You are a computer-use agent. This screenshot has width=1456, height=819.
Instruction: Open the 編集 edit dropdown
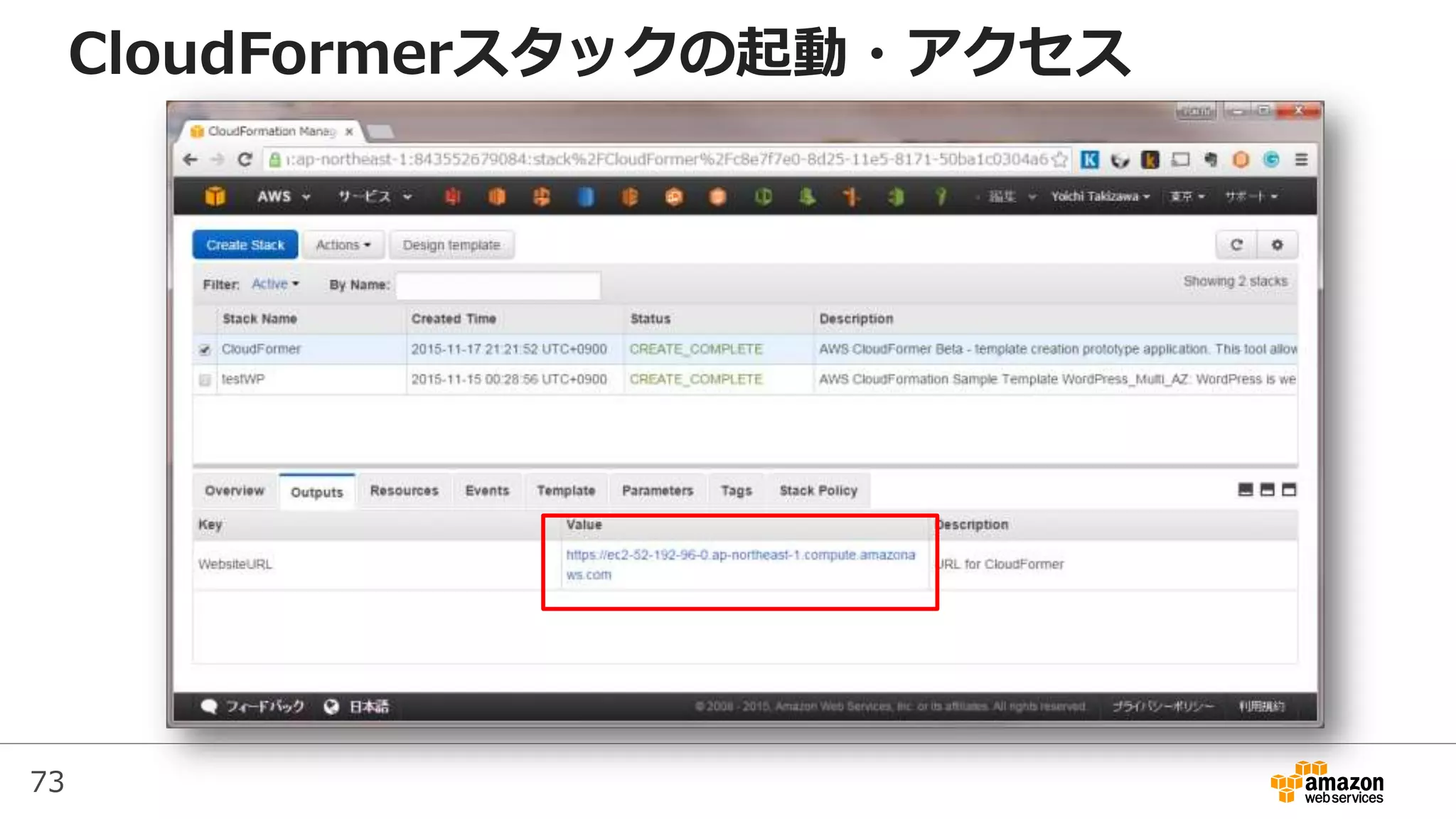pyautogui.click(x=1012, y=196)
